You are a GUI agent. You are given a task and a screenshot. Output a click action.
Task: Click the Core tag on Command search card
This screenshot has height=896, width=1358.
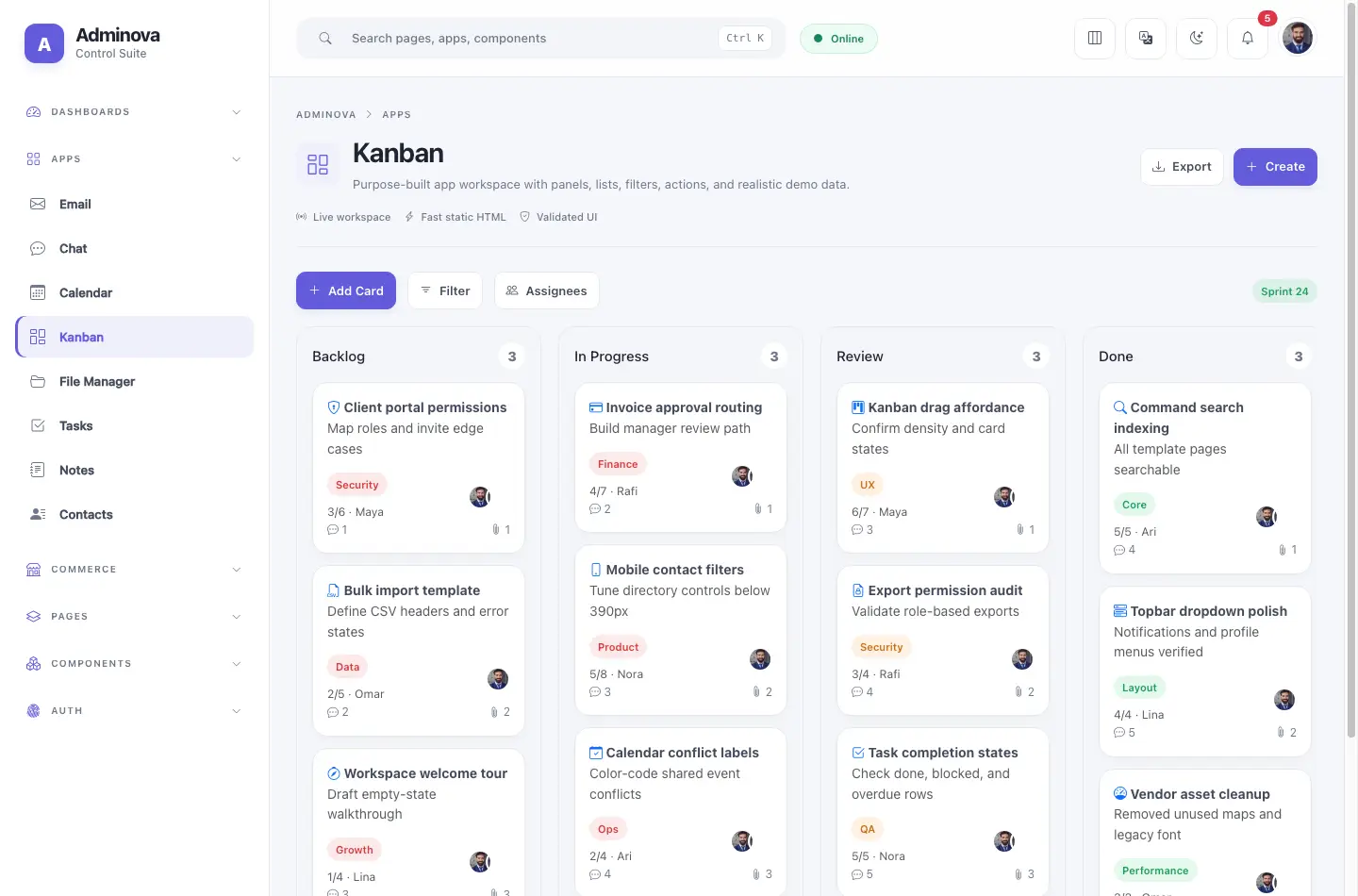click(x=1134, y=505)
